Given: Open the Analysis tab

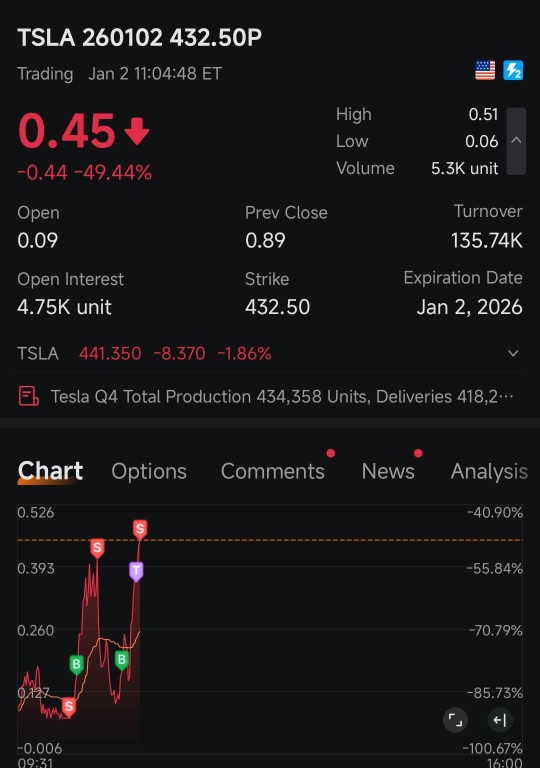Looking at the screenshot, I should pyautogui.click(x=489, y=471).
